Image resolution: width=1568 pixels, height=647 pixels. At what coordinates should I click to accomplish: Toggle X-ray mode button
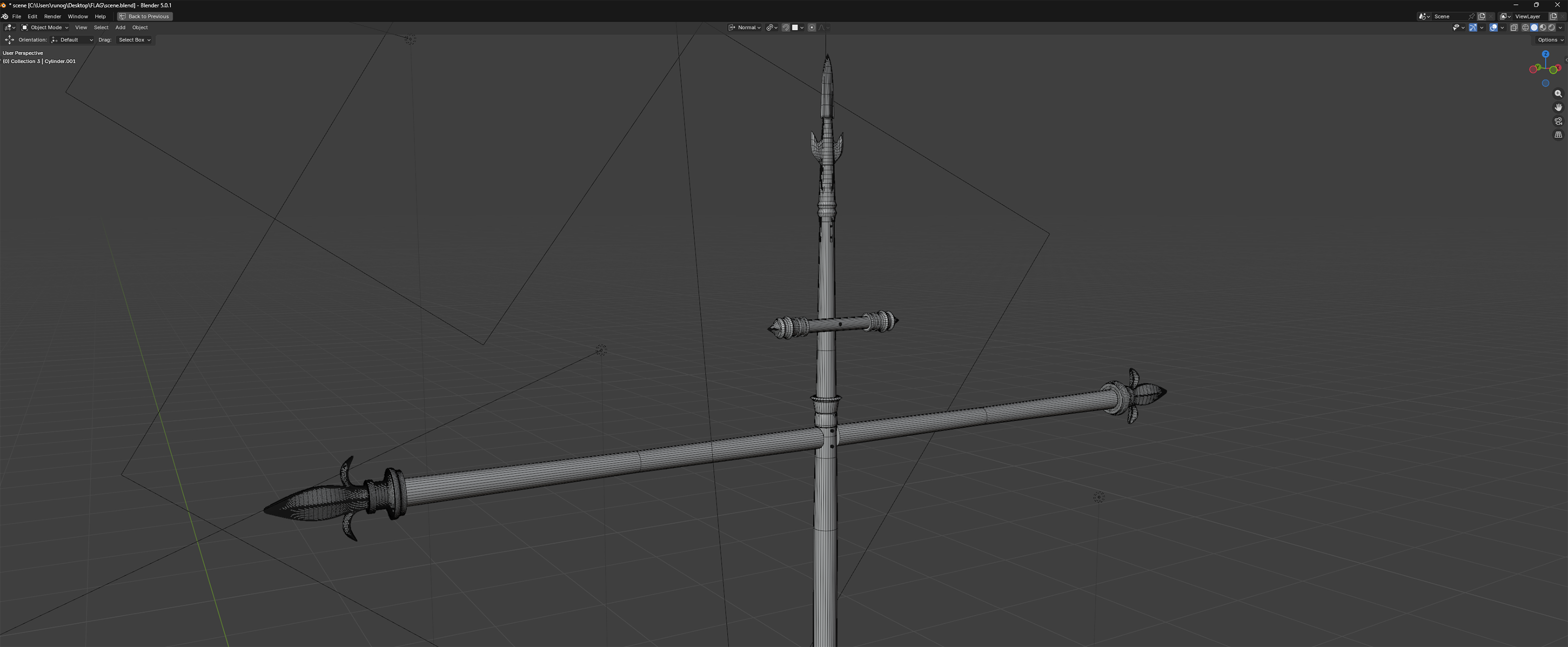1514,27
